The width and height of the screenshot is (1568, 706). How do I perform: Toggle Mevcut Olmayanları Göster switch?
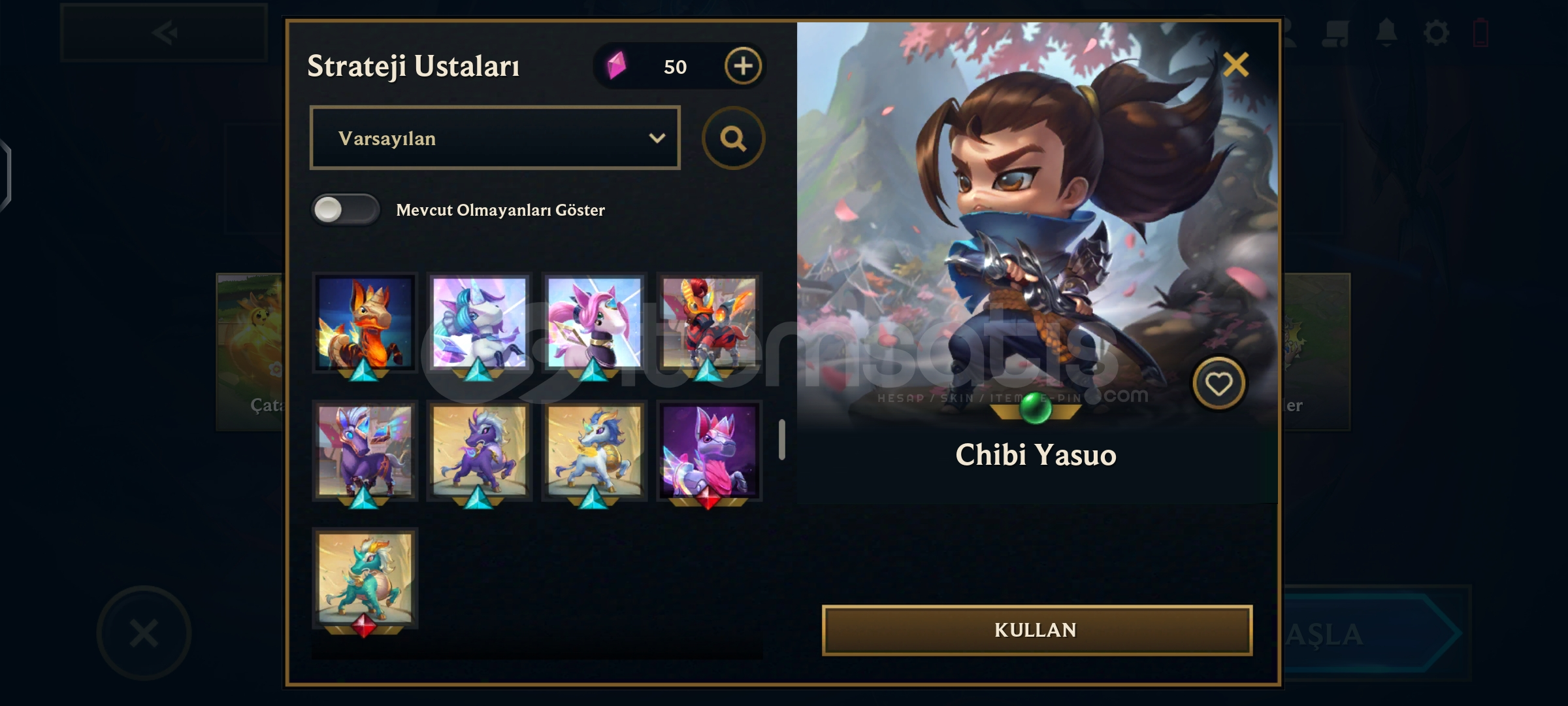click(x=345, y=210)
